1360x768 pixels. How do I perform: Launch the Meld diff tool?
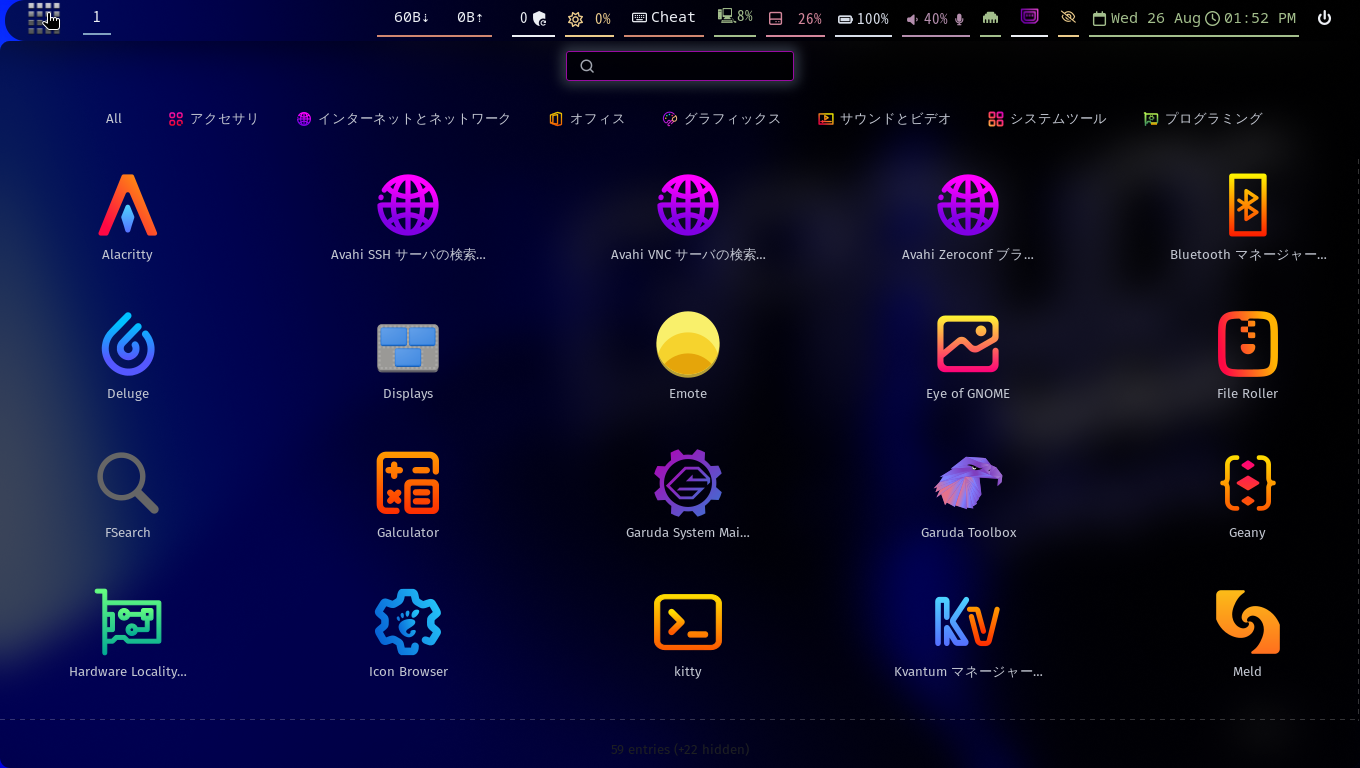pyautogui.click(x=1248, y=634)
